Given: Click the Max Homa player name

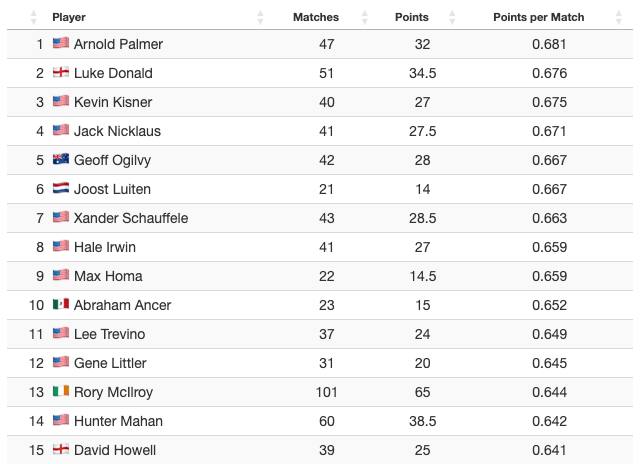Looking at the screenshot, I should point(108,276).
